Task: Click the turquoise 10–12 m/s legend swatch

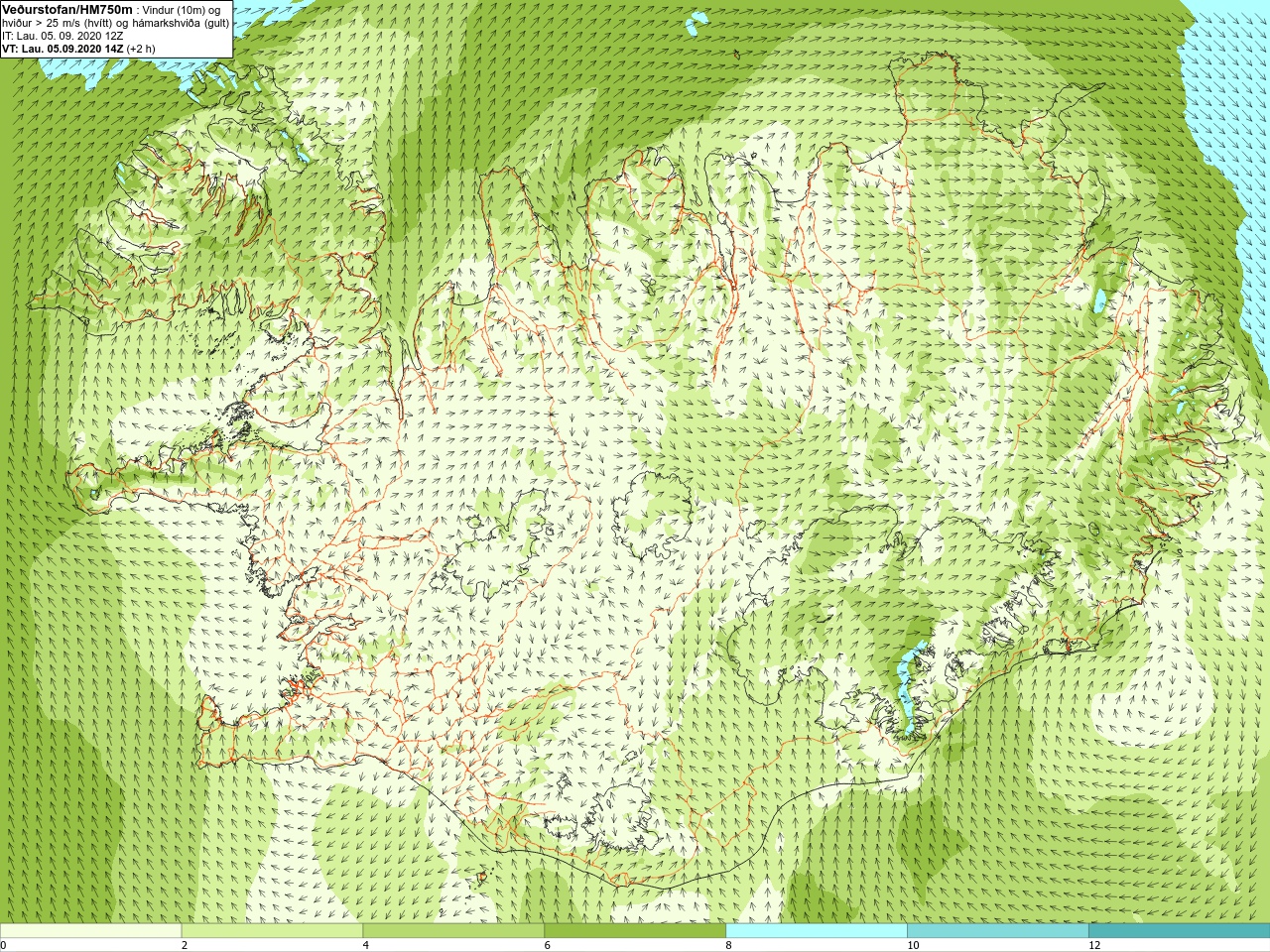Action: coord(997,931)
